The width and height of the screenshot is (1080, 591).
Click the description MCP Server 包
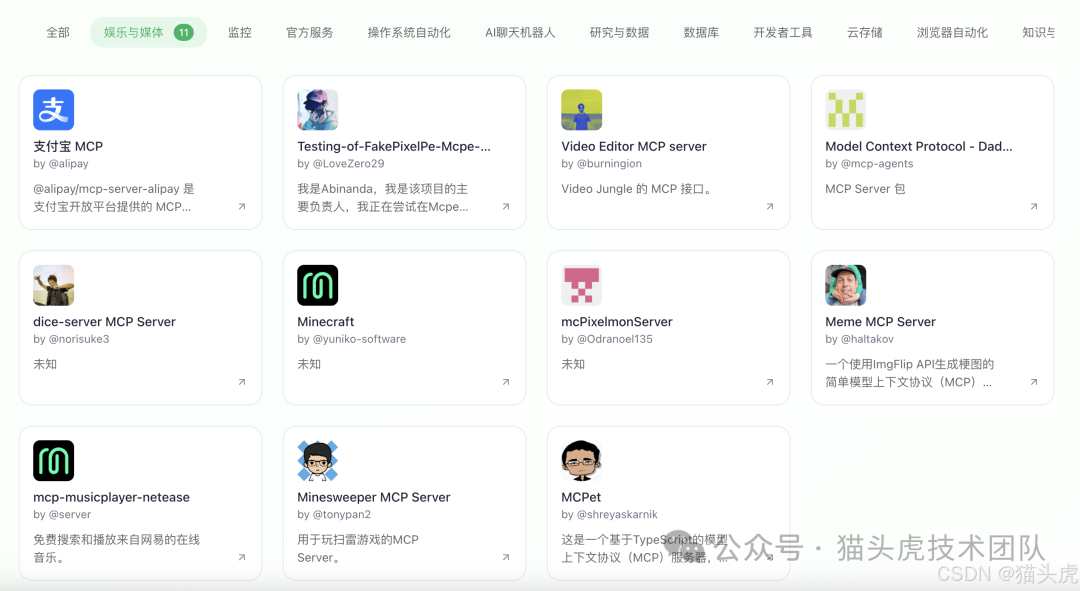click(865, 189)
